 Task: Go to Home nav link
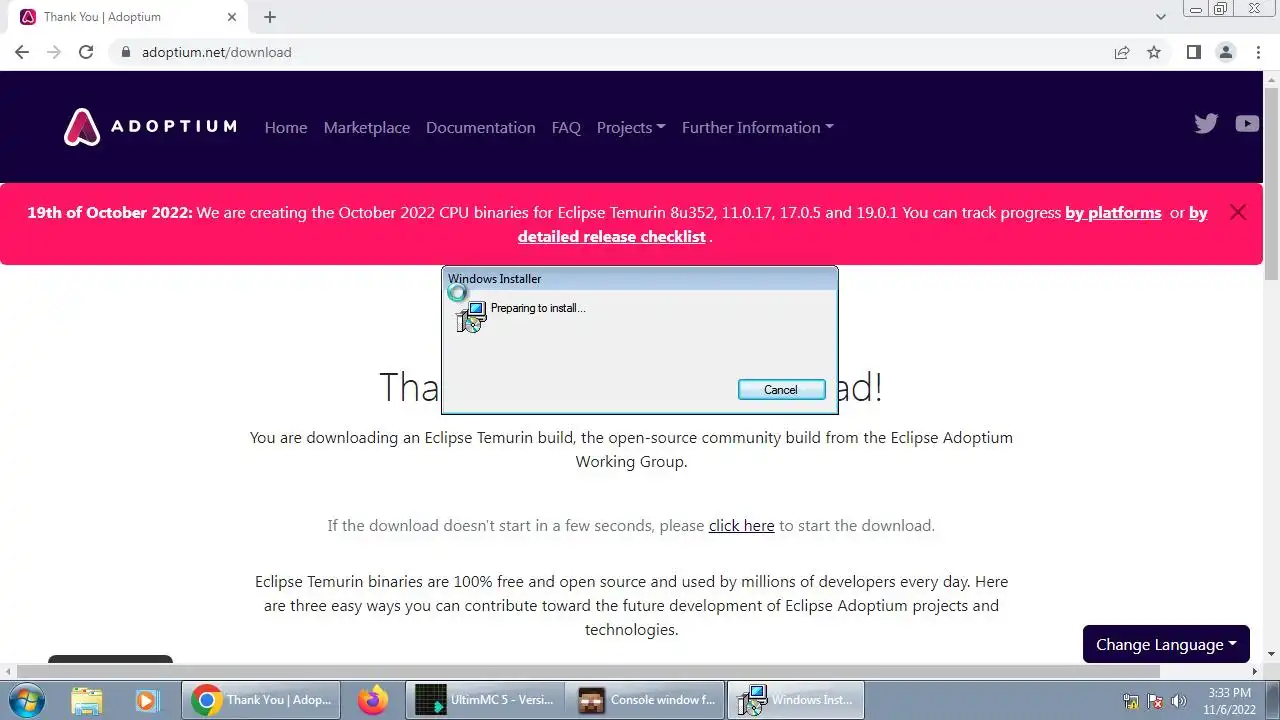click(x=286, y=127)
